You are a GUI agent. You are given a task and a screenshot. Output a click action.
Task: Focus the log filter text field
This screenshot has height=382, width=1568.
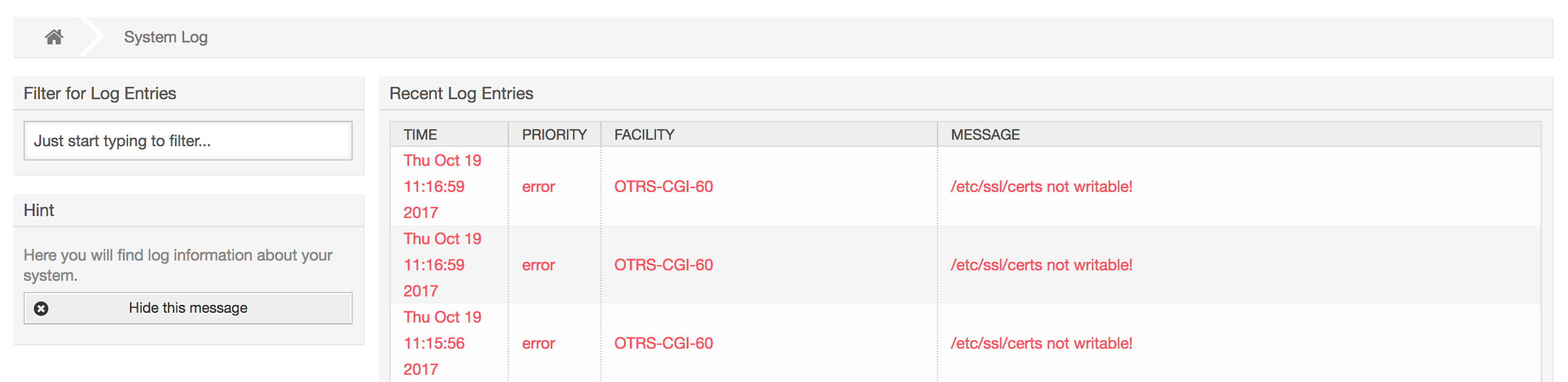[188, 141]
